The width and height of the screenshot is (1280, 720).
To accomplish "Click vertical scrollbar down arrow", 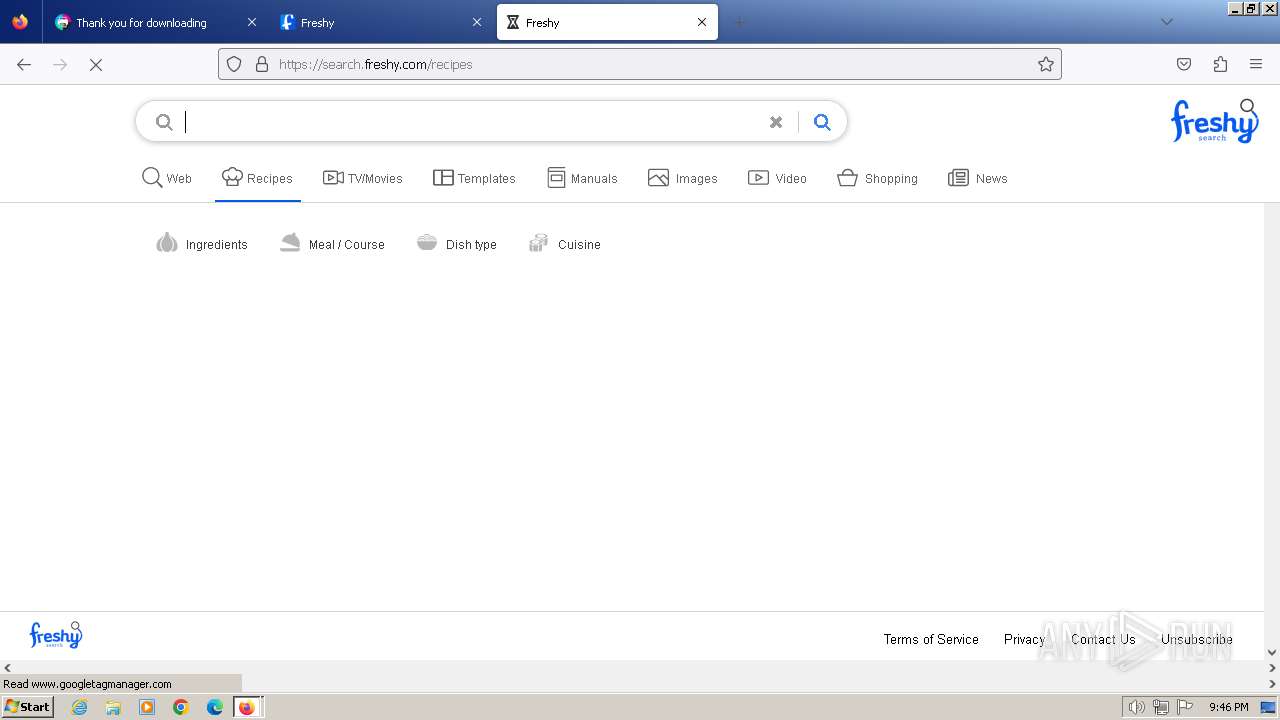I will tap(1272, 652).
